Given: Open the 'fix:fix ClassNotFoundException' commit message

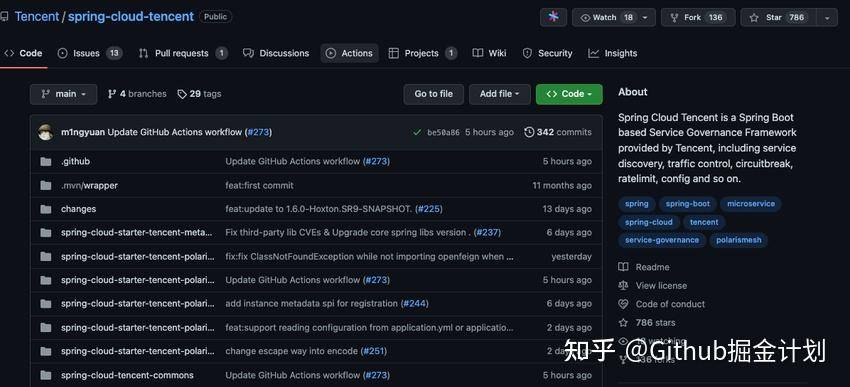Looking at the screenshot, I should pos(370,256).
